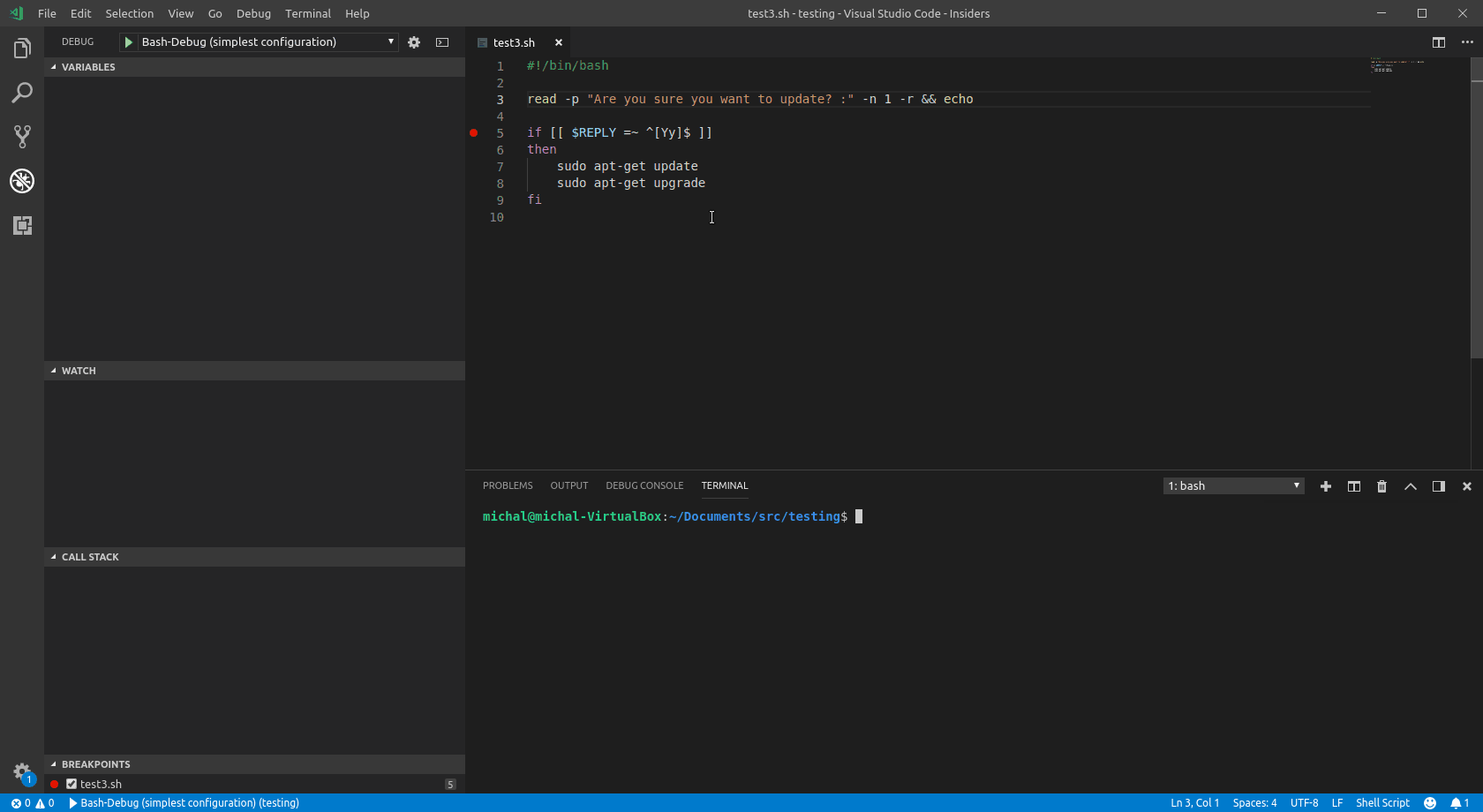Switch to the Debug Console tab
Viewport: 1483px width, 812px height.
pos(644,485)
